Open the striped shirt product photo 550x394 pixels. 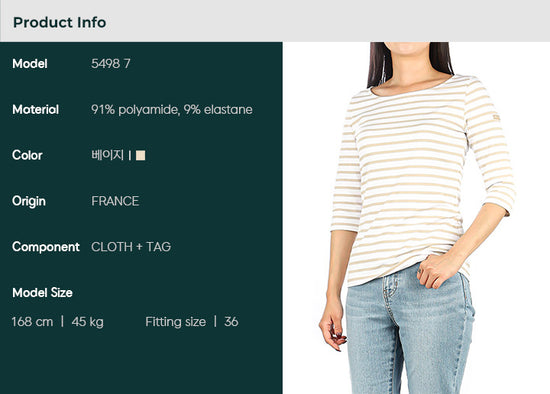(x=416, y=218)
